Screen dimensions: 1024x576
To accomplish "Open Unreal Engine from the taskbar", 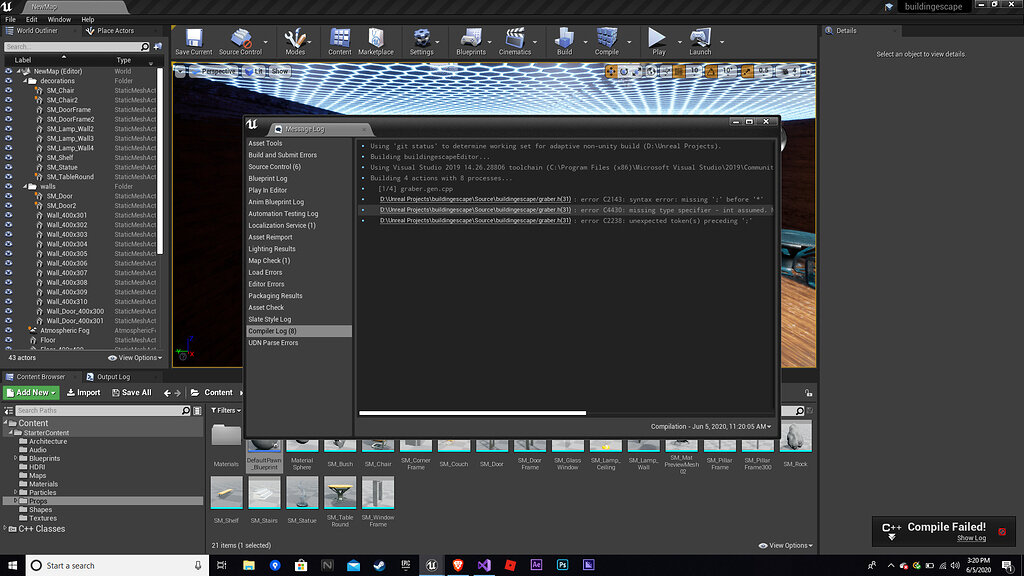I will pos(432,566).
